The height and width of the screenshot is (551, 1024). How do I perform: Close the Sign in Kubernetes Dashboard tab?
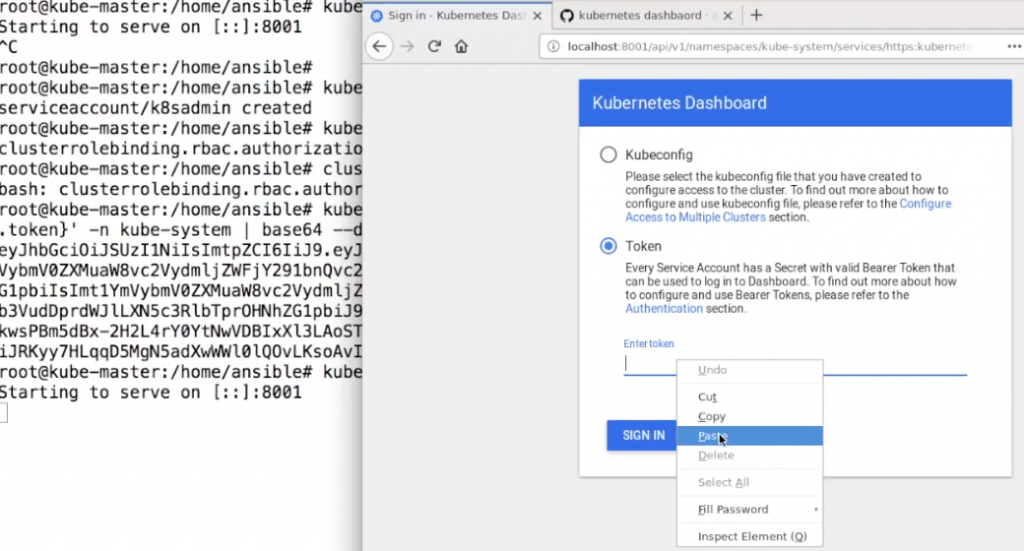click(536, 16)
